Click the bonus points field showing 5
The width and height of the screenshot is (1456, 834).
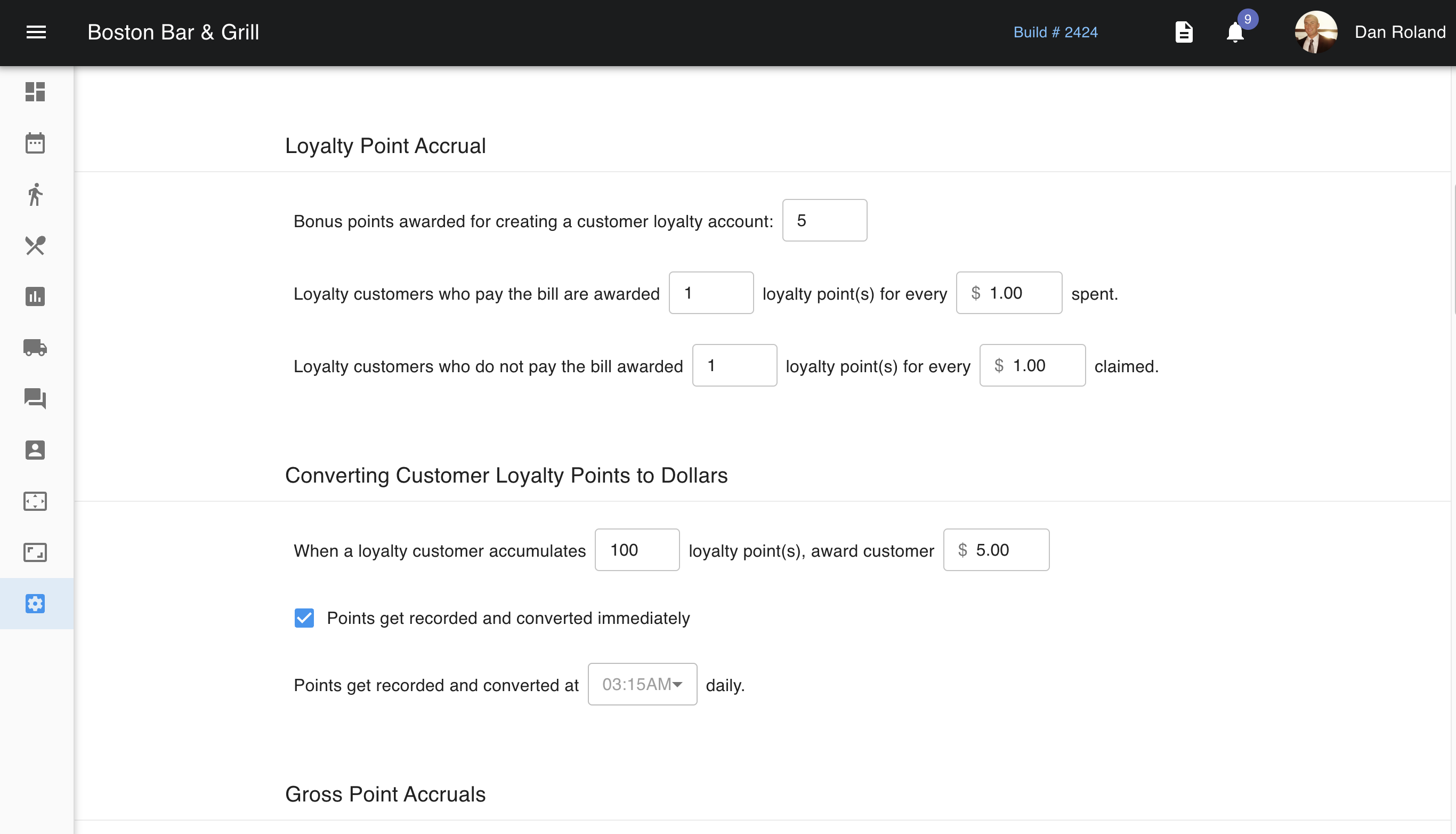tap(824, 221)
